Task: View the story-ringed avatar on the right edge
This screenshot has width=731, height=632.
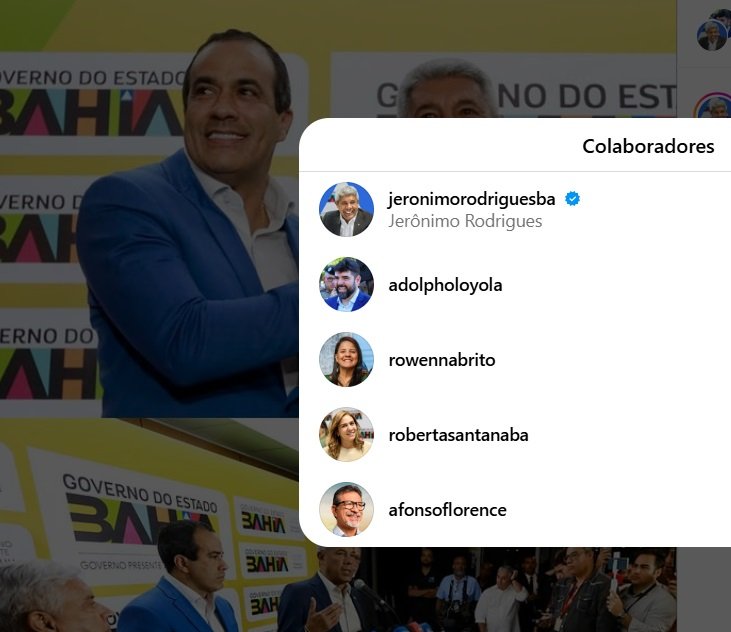Action: (x=712, y=105)
